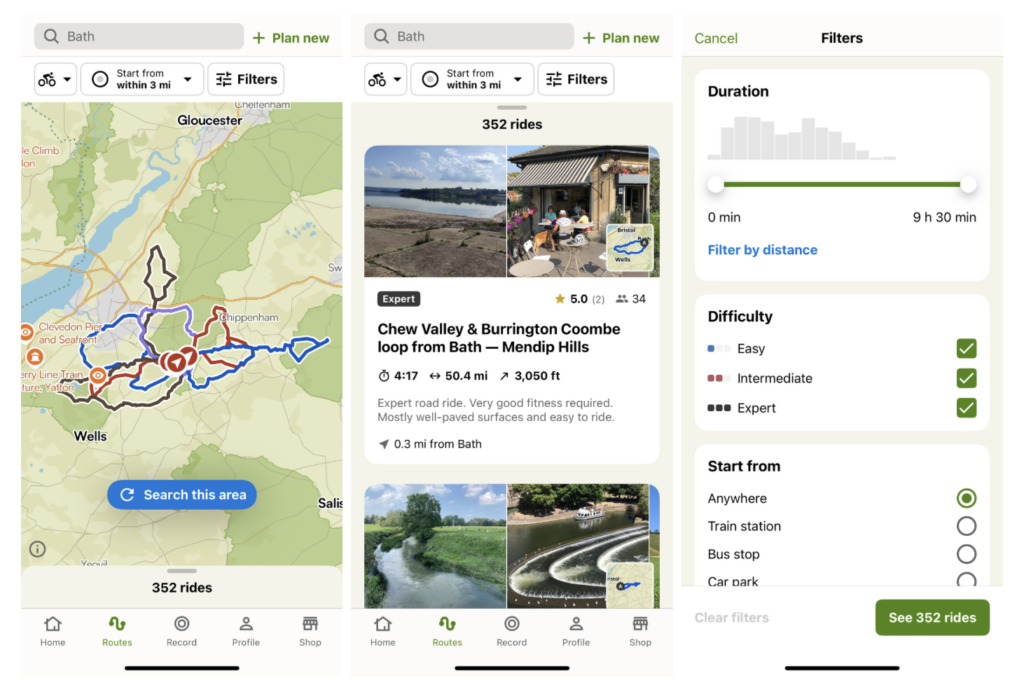Screen dimensions: 1024x692
Task: Uncheck the Intermediate difficulty checkbox
Action: tap(967, 378)
